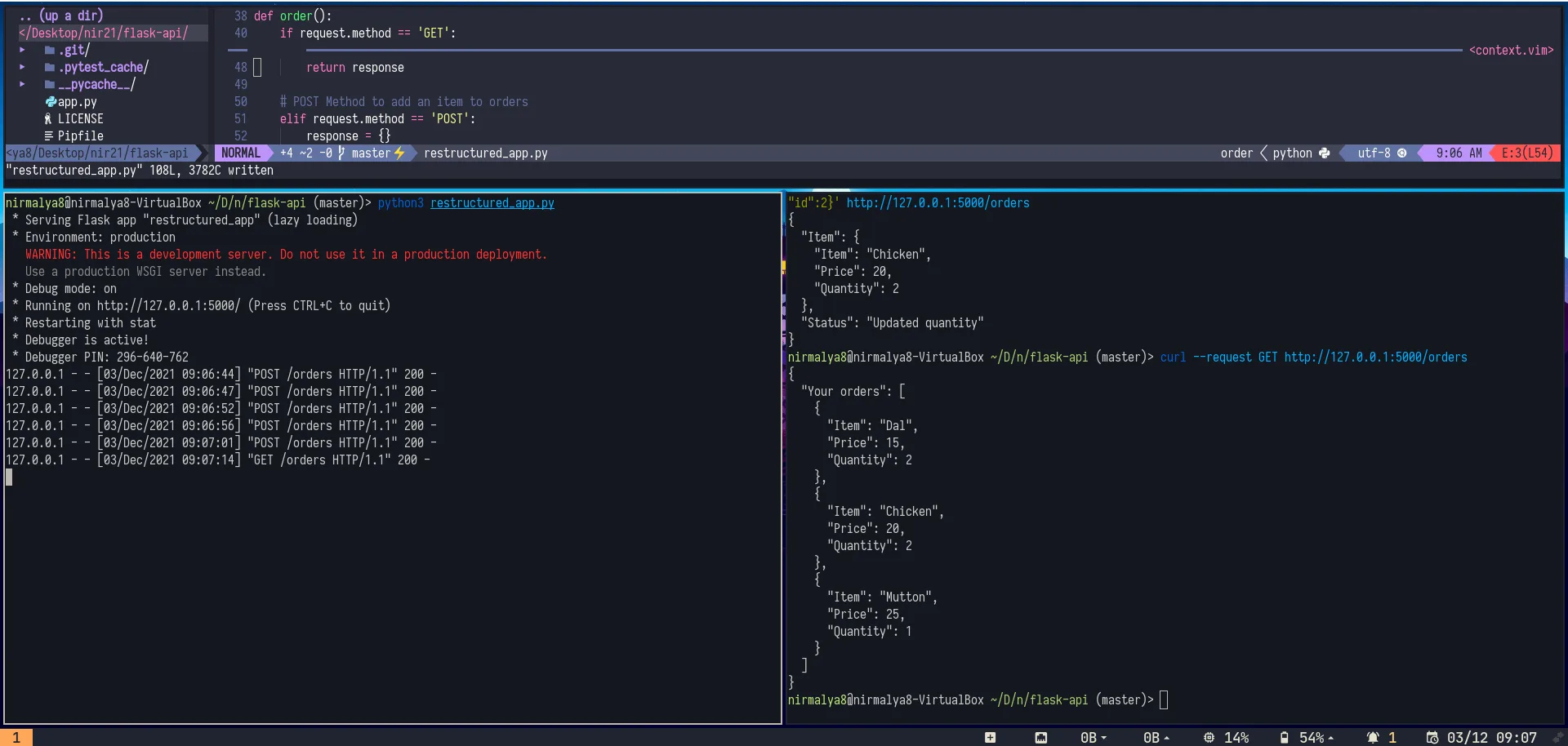Click the .pytest_cache folder icon

pos(50,67)
